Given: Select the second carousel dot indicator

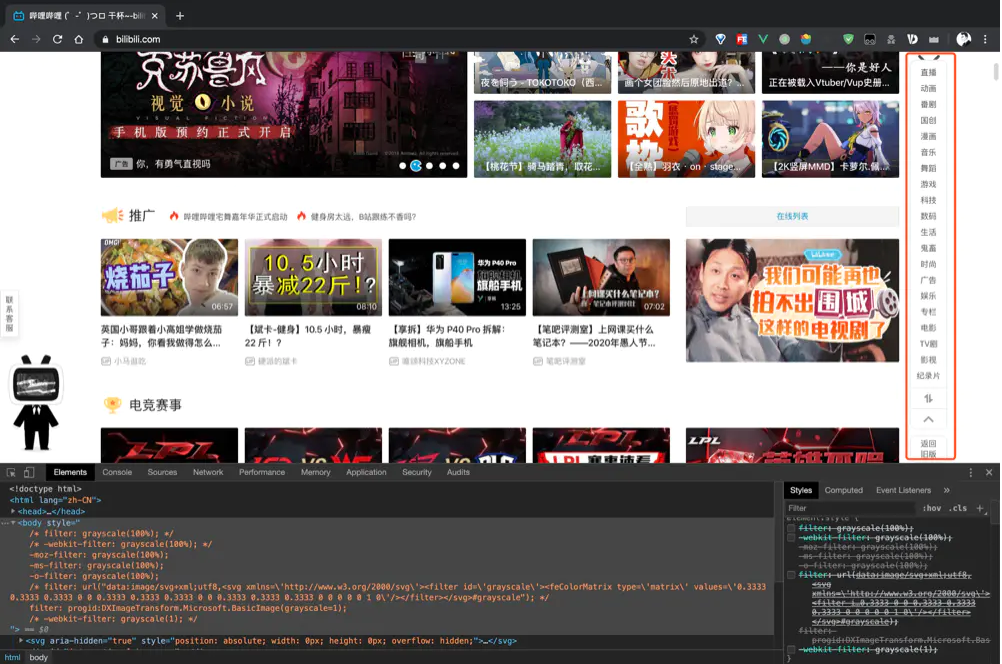Looking at the screenshot, I should [x=416, y=166].
